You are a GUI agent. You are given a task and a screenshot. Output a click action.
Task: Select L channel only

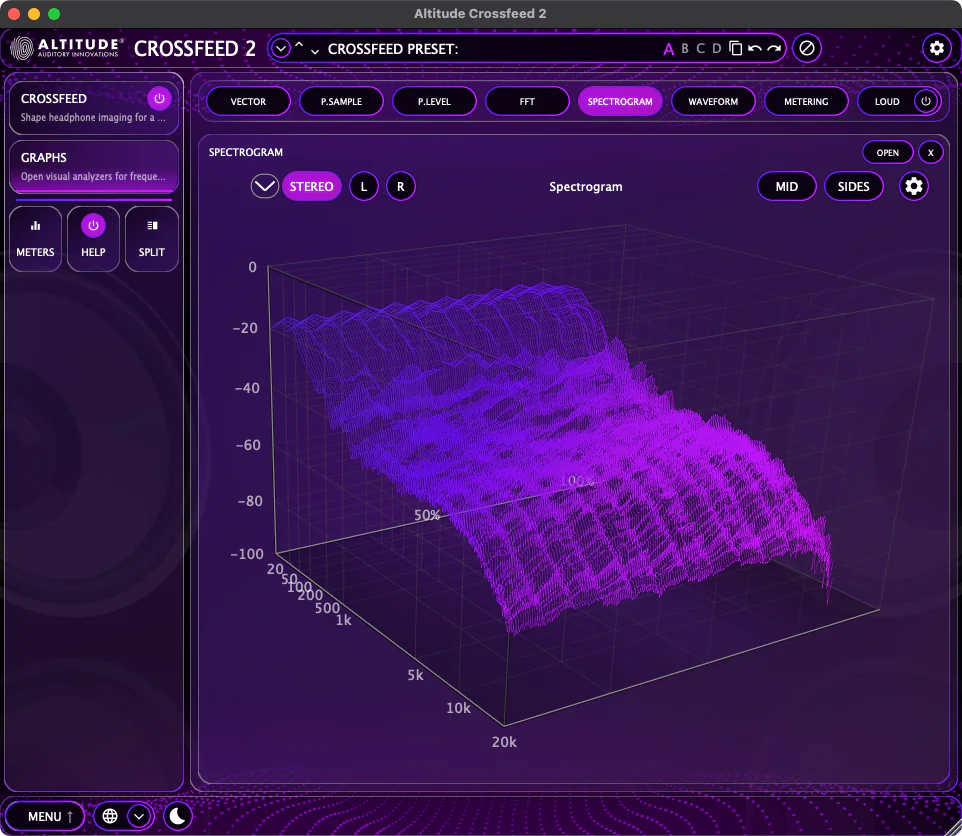364,186
